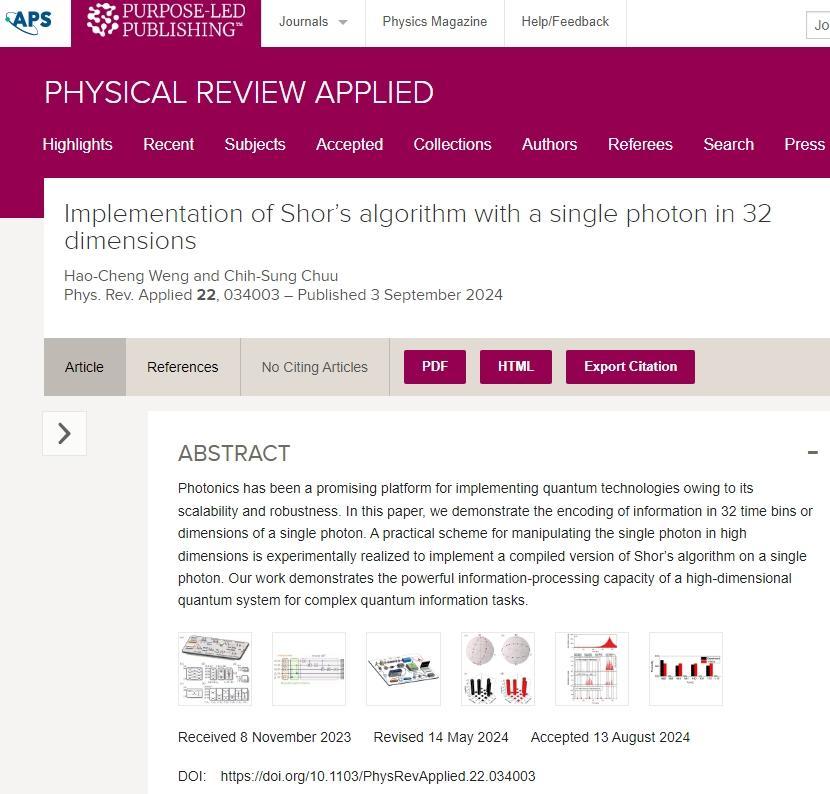Open the red bar chart thumbnail
The height and width of the screenshot is (794, 830).
click(686, 669)
